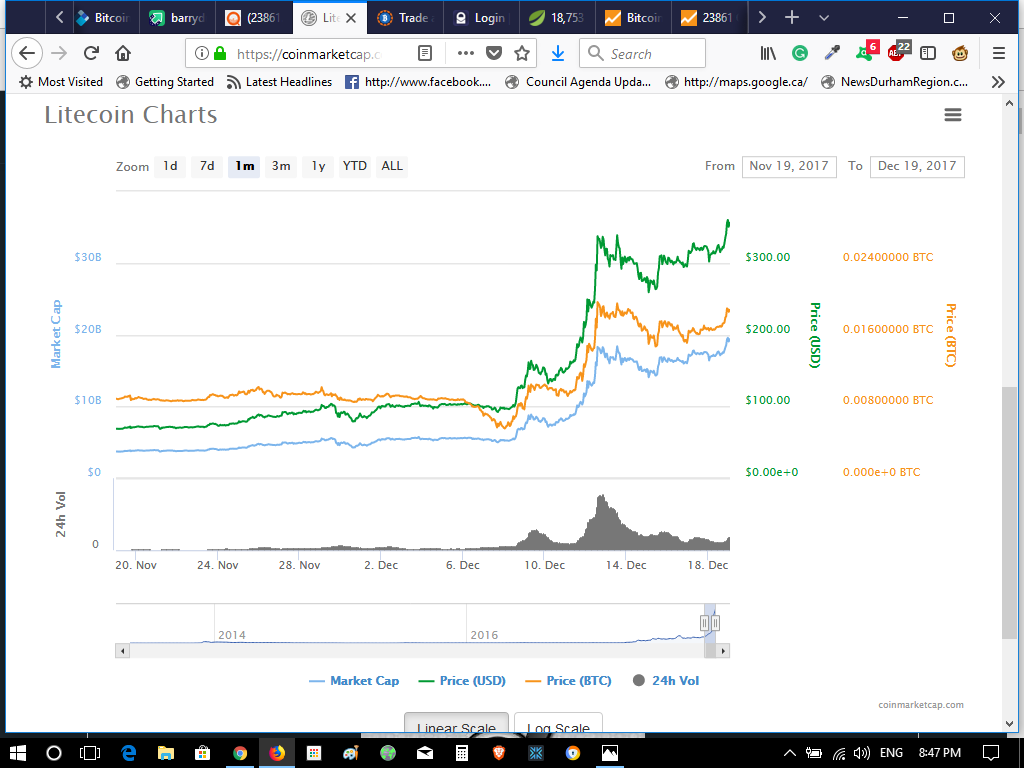Viewport: 1024px width, 768px height.
Task: List all tabs dropdown arrow
Action: click(x=824, y=18)
